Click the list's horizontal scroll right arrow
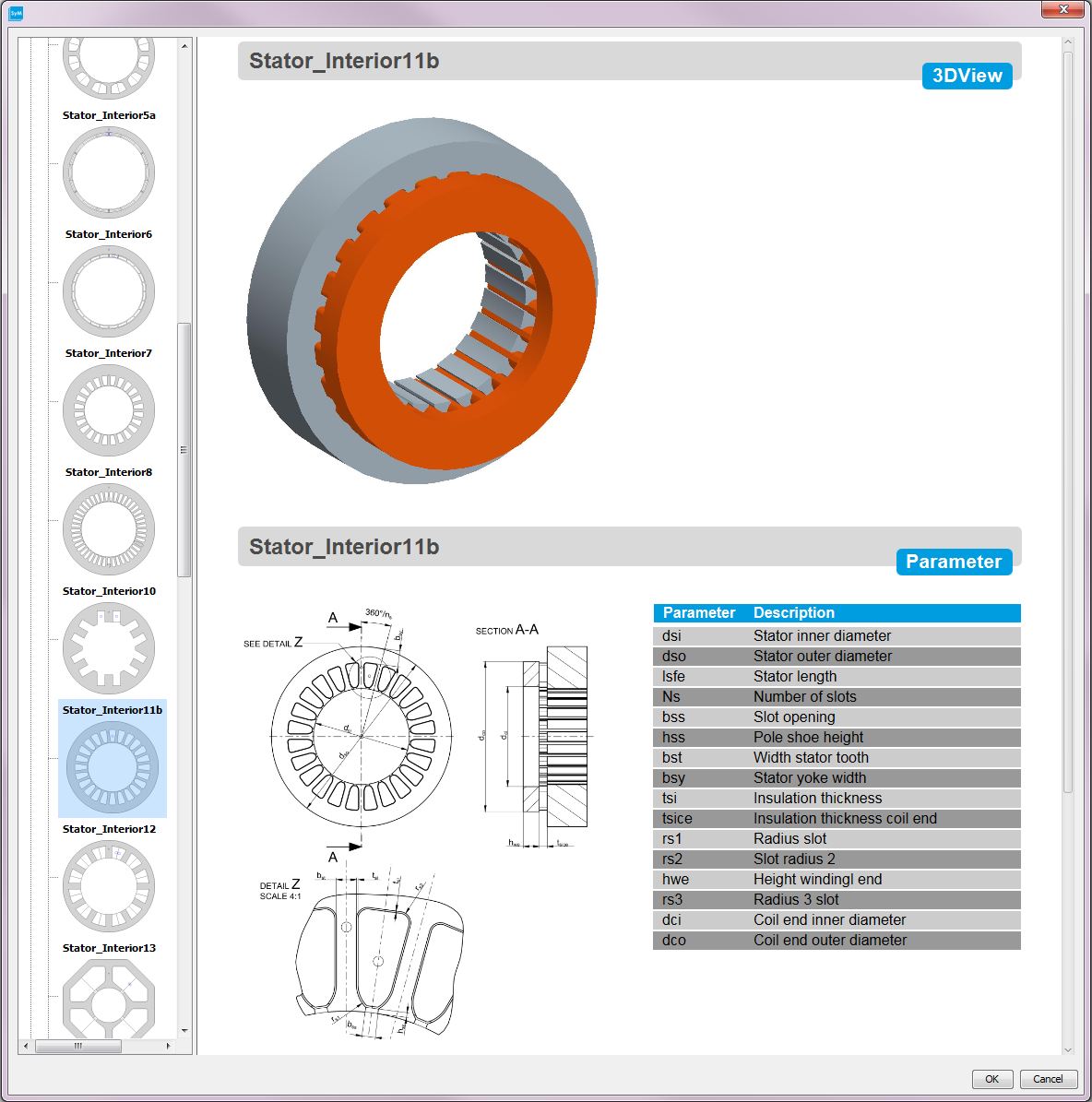Screen dimensions: 1092x1102 tap(168, 1046)
